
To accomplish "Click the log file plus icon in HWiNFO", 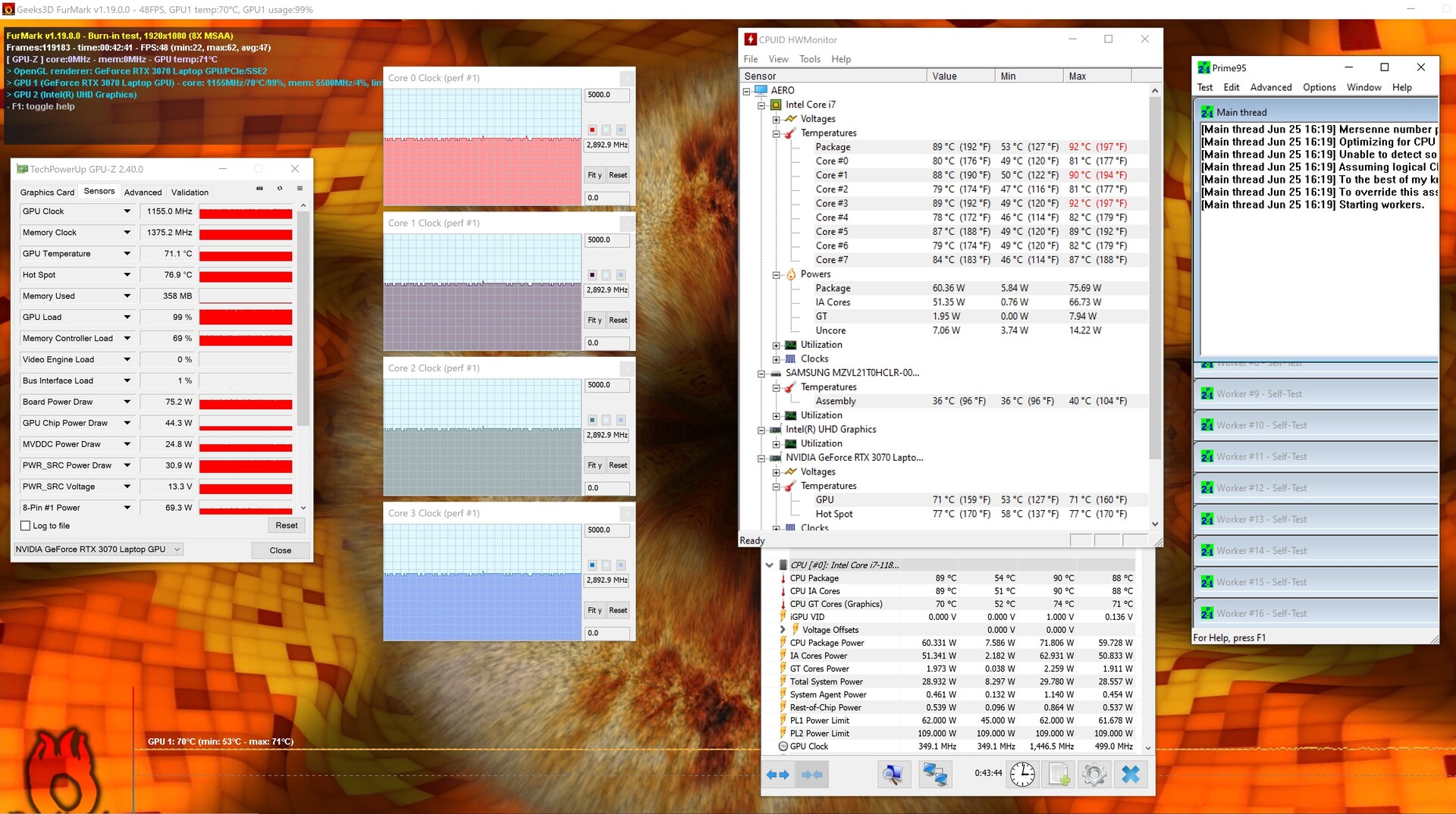I will (x=1059, y=775).
